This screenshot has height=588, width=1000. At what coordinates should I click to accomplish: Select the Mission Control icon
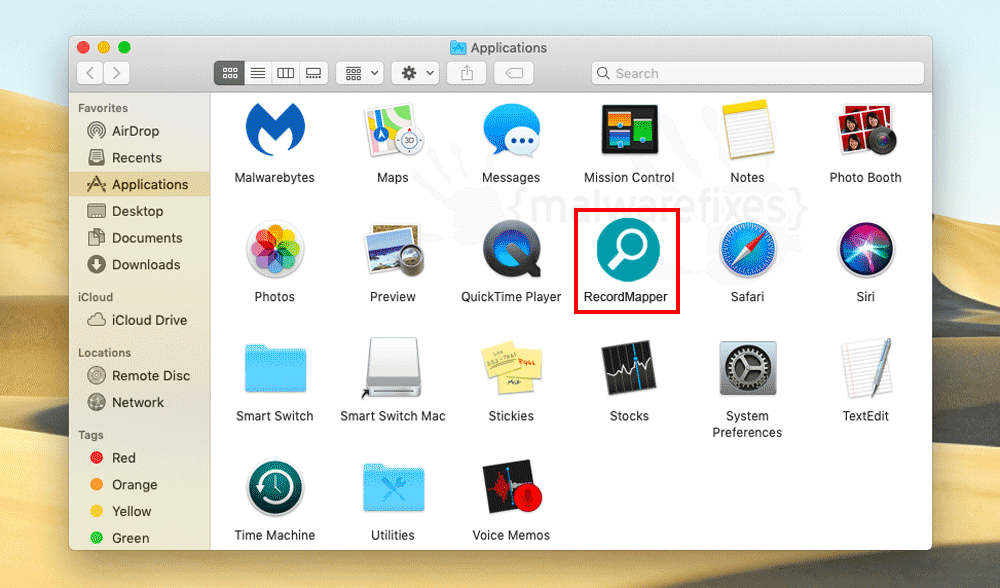(x=629, y=130)
